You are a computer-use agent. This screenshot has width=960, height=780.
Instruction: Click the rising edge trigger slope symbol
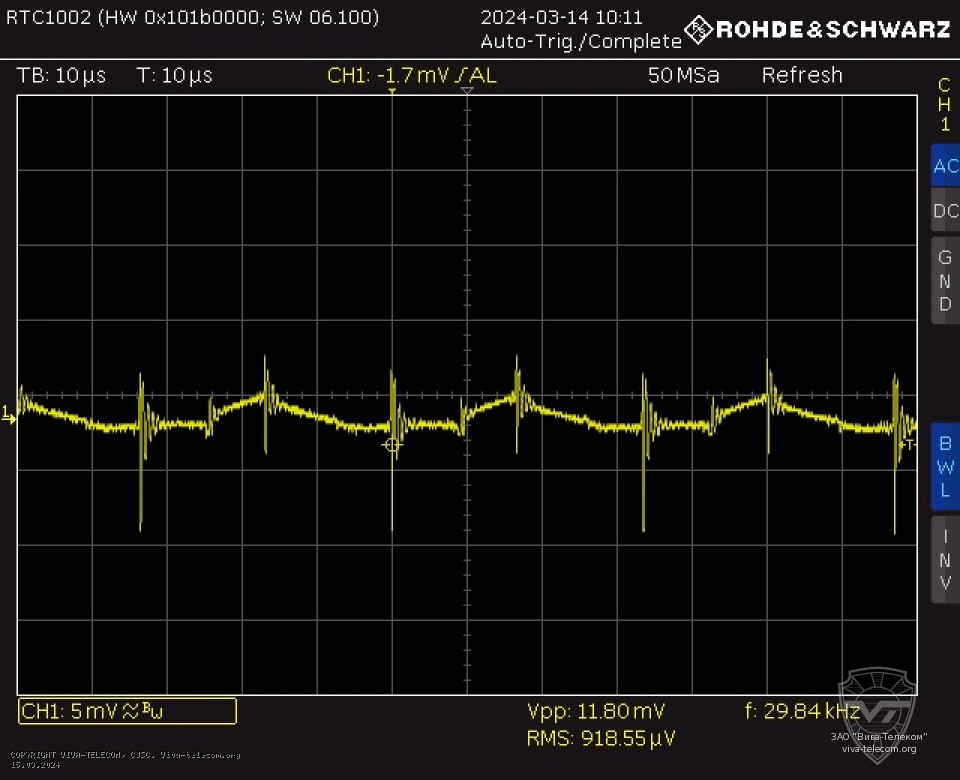(x=461, y=76)
